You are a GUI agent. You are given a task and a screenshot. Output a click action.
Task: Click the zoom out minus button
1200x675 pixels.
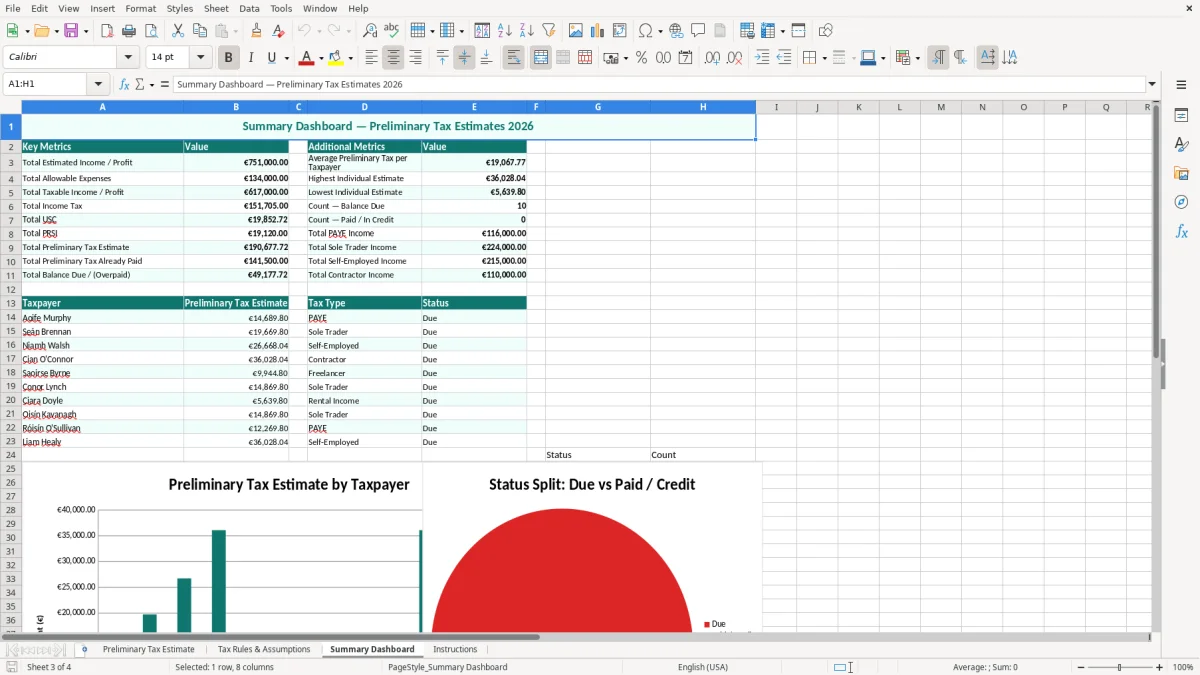[x=1081, y=667]
